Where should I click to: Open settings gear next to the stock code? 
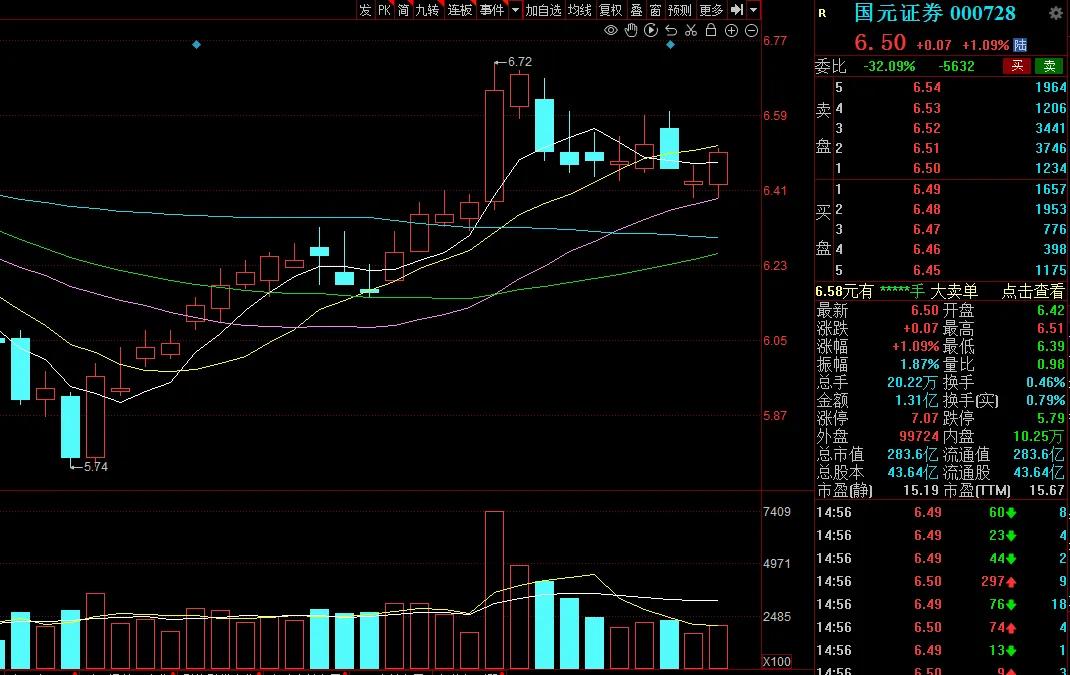pos(1055,13)
